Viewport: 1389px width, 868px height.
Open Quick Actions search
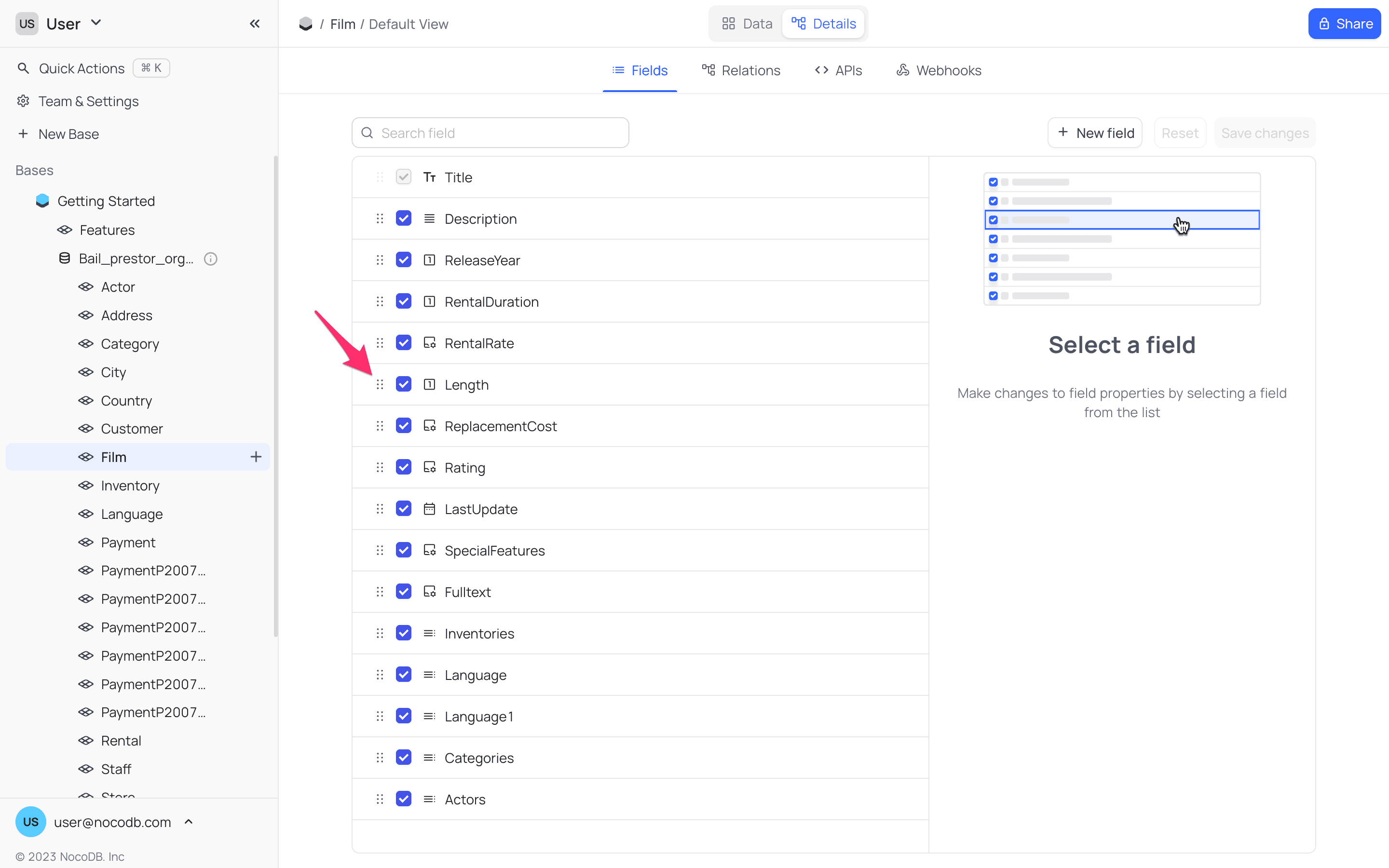point(81,68)
